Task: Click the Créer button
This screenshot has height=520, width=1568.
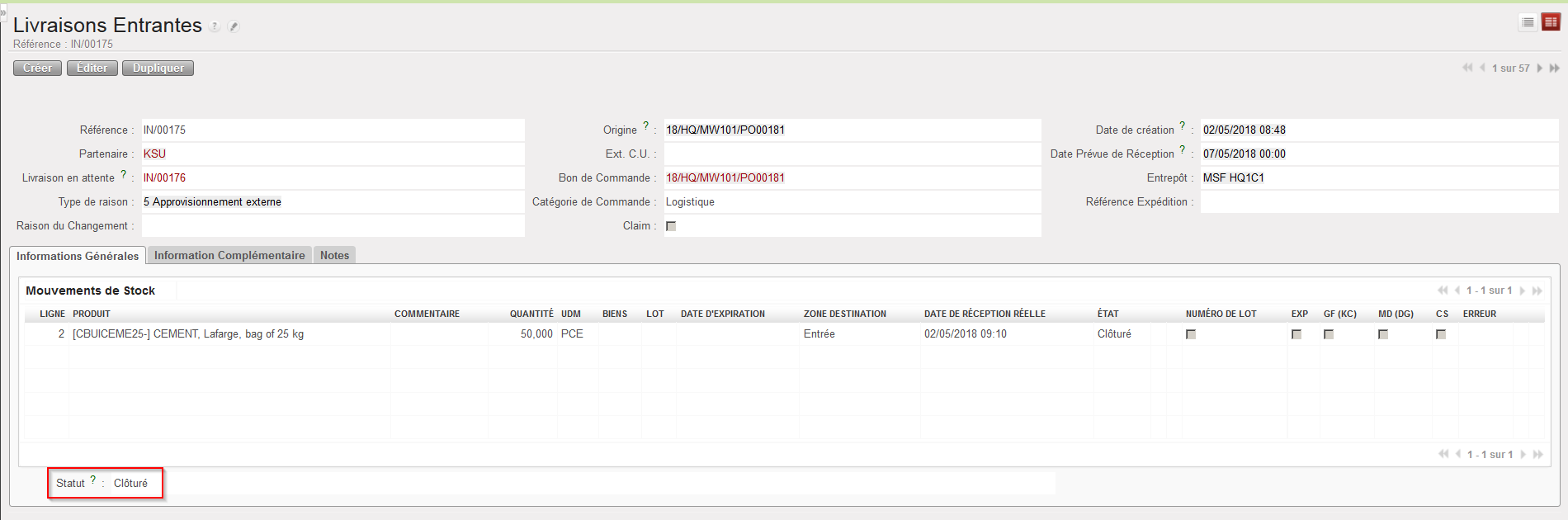Action: tap(37, 68)
